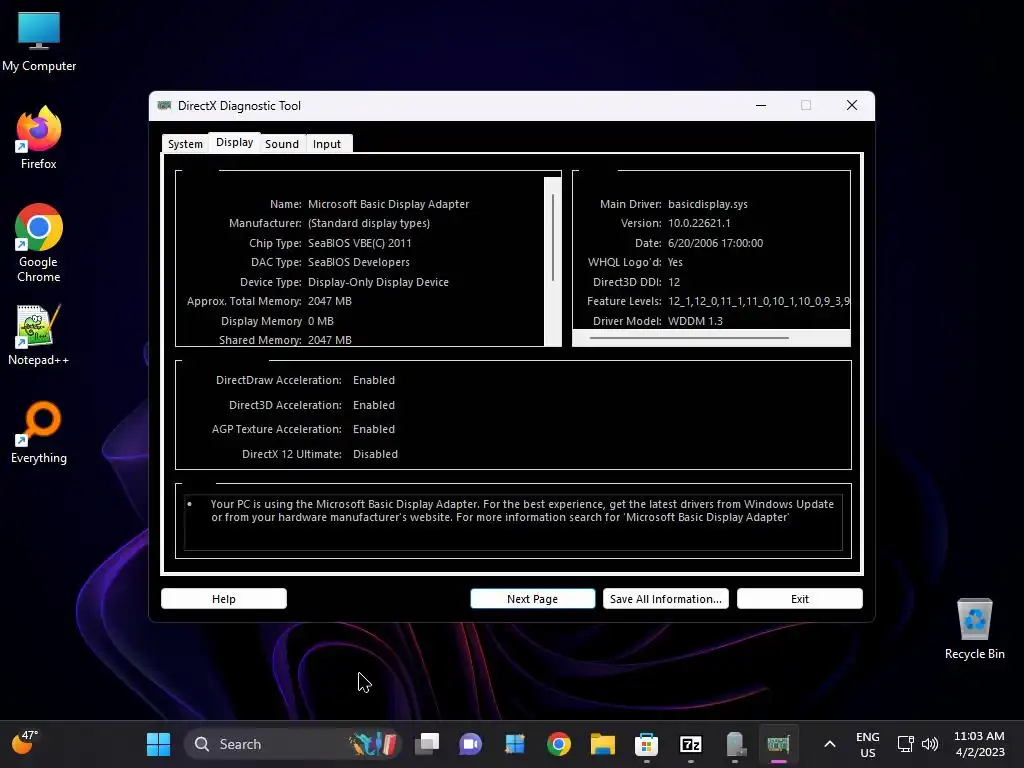1024x768 pixels.
Task: Click the DirectX Diagnostic Tool title bar icon
Action: click(x=165, y=105)
